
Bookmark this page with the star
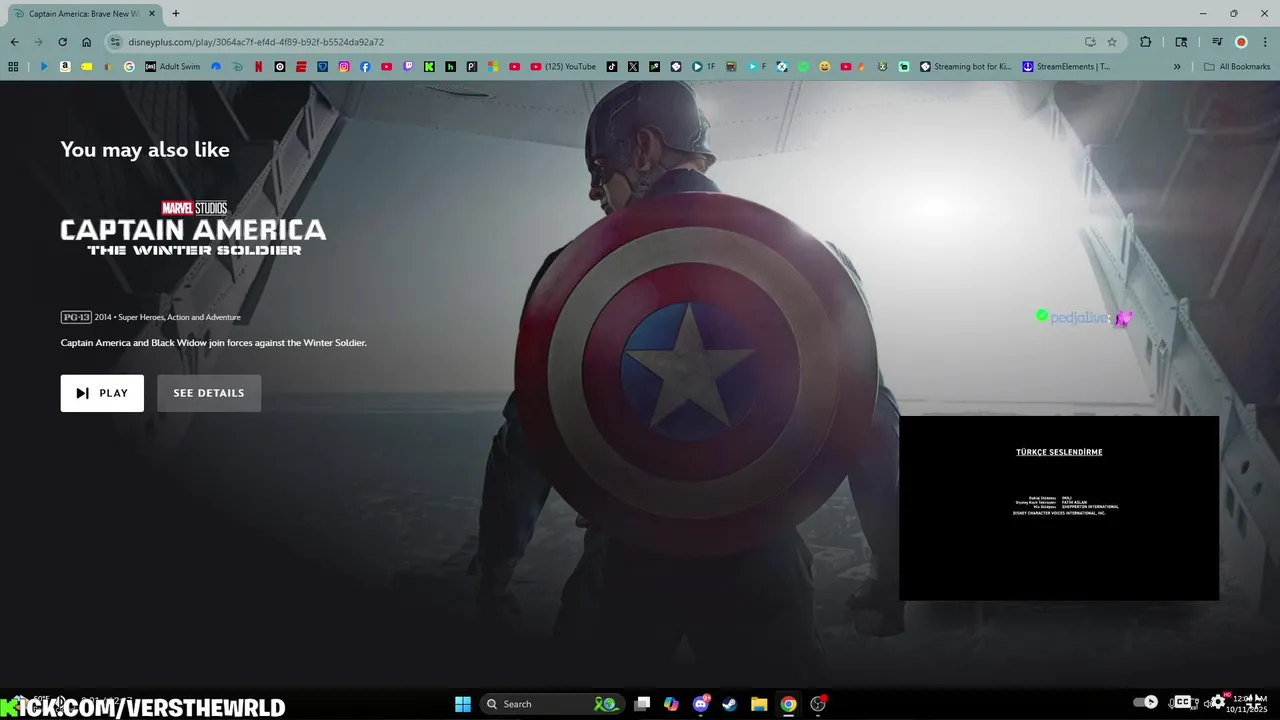(x=1112, y=42)
